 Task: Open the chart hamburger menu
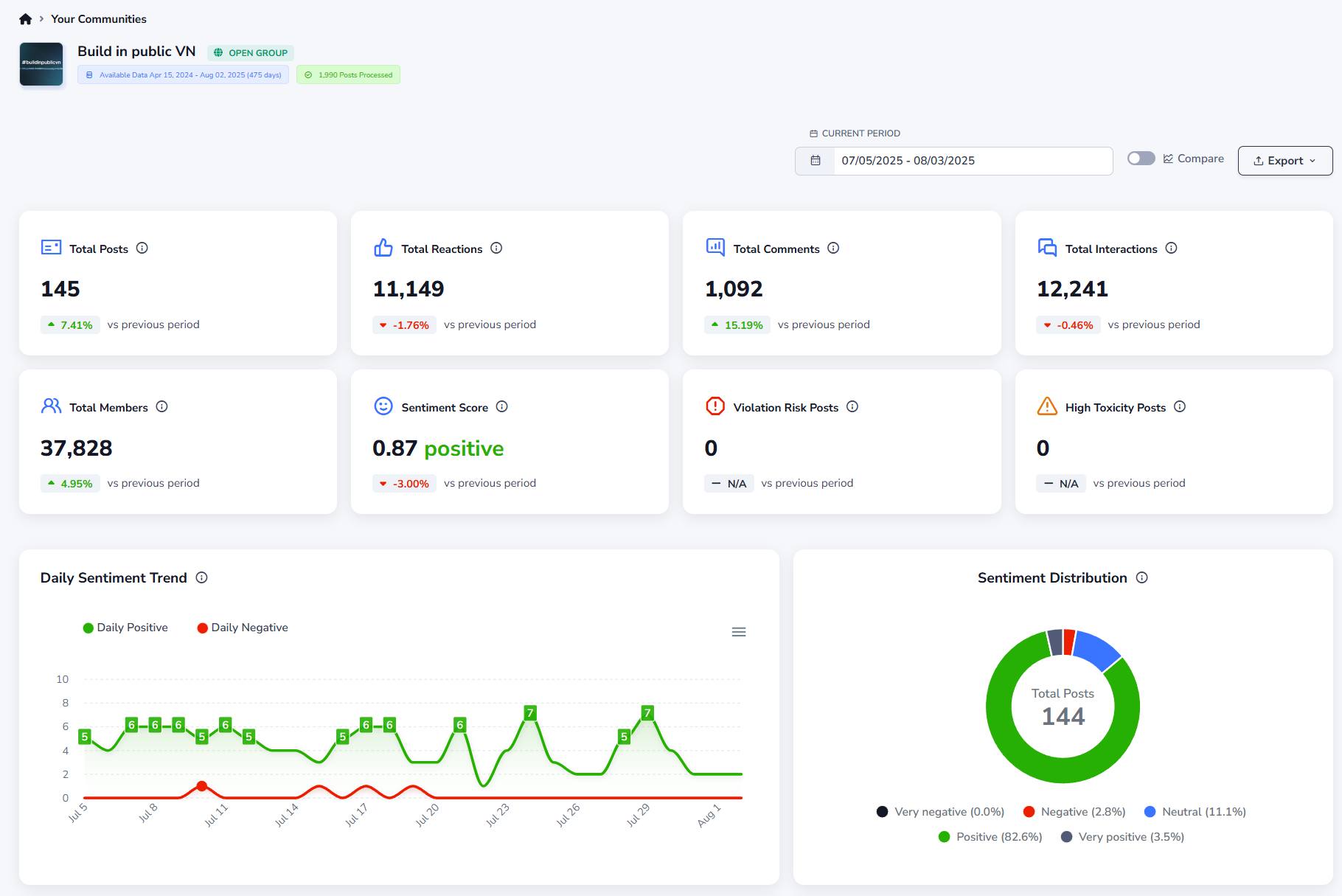coord(739,632)
